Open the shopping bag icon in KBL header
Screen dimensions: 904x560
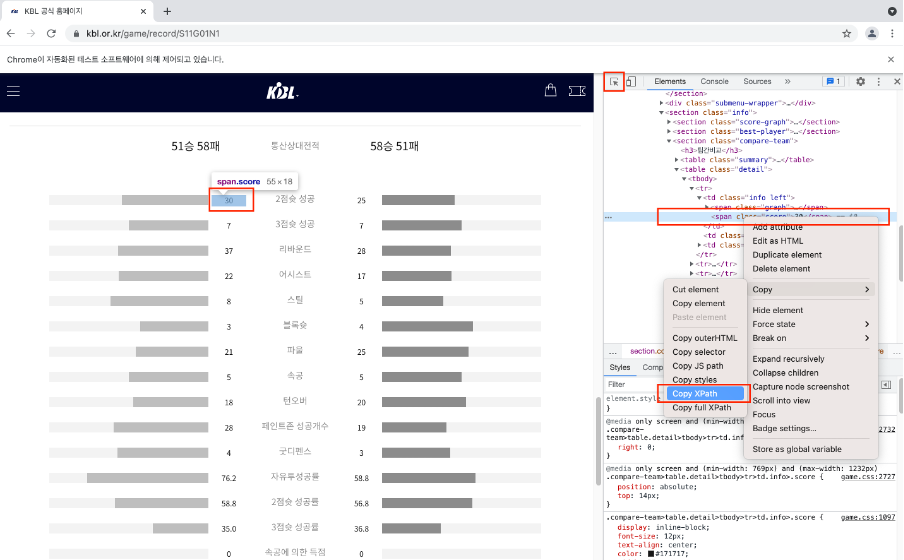tap(551, 91)
